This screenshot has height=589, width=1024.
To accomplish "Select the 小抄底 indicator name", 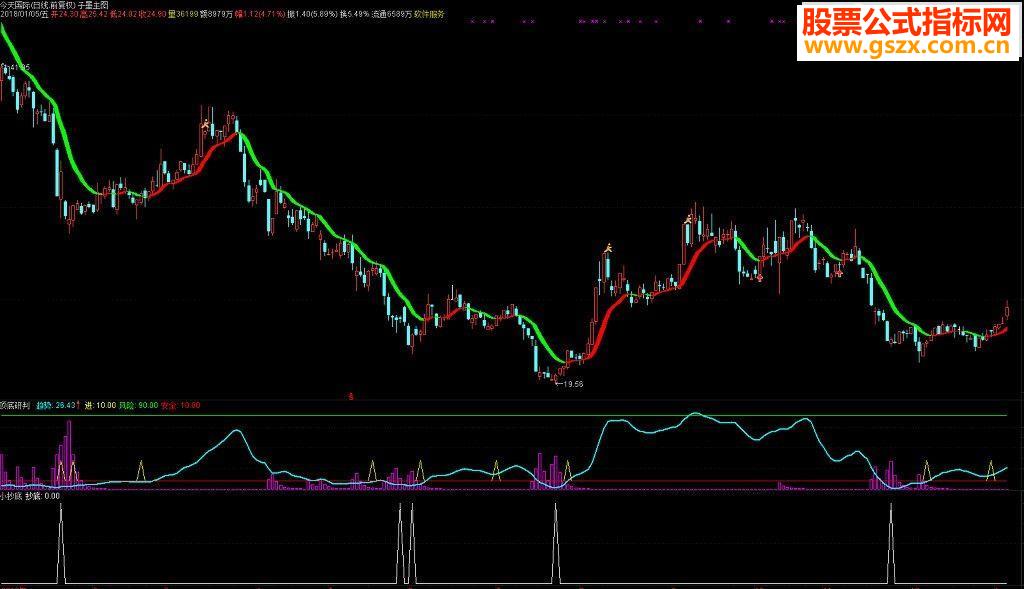I will 11,496.
